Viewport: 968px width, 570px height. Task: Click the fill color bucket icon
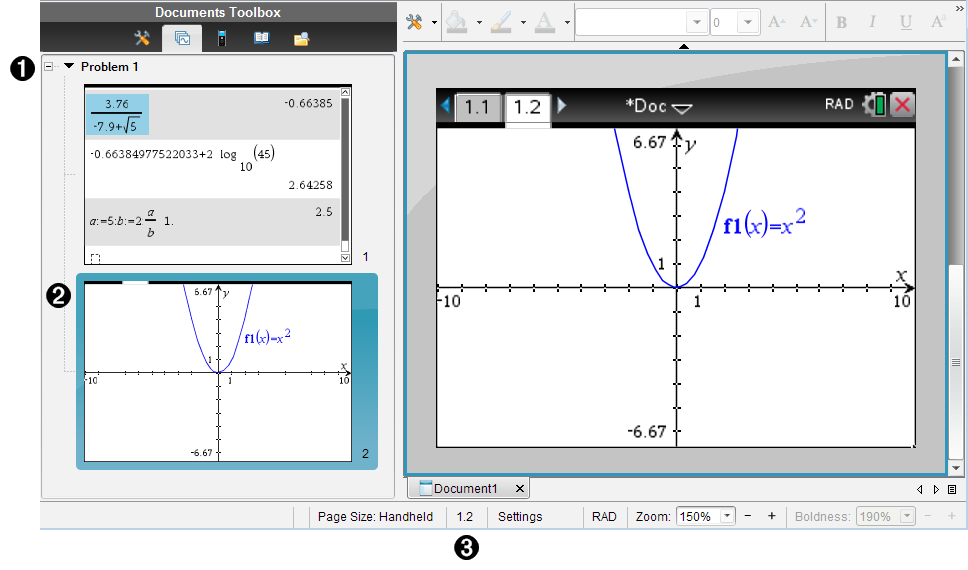tap(457, 23)
